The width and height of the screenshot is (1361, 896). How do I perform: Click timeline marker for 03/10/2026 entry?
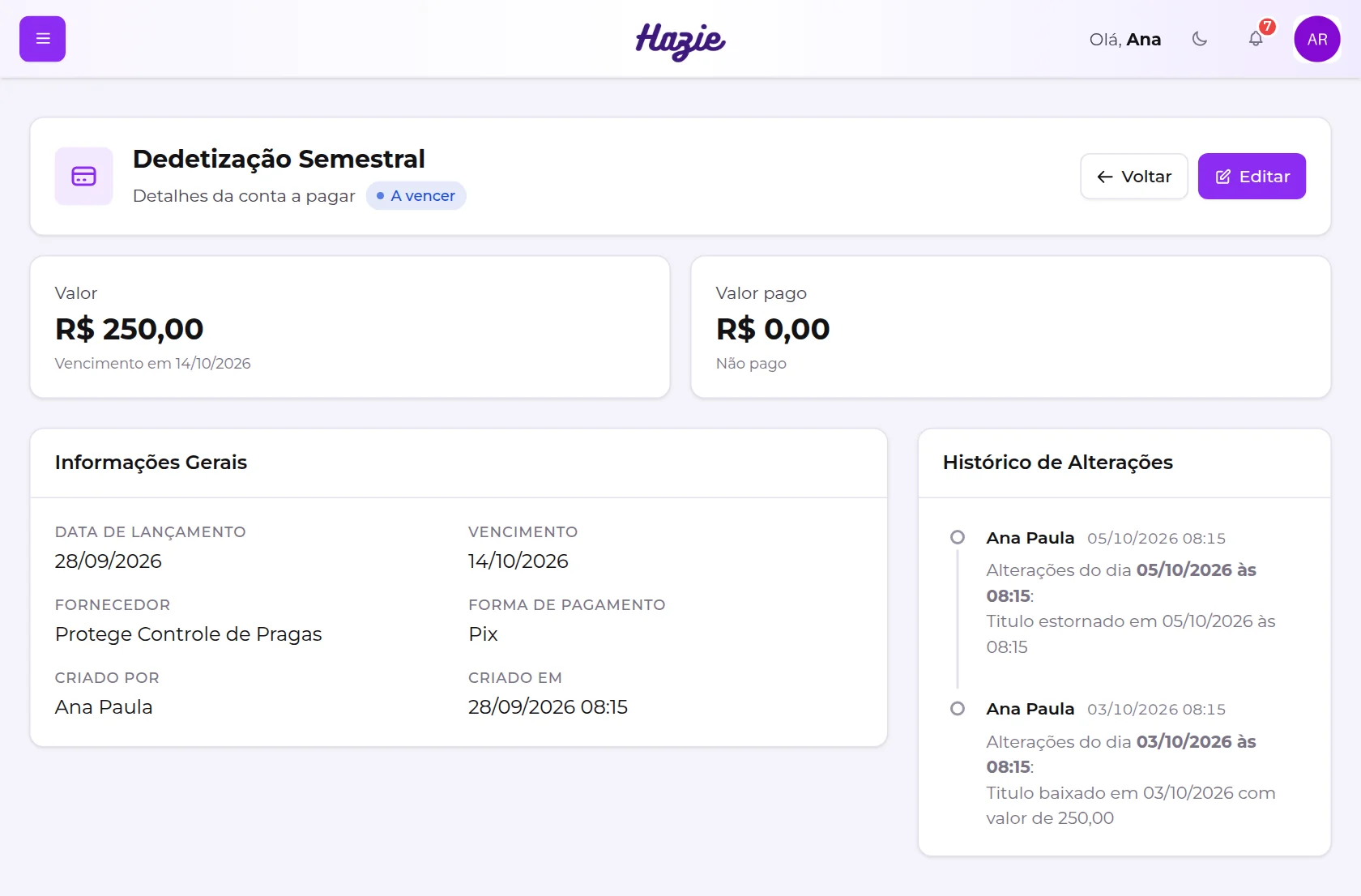pos(958,709)
